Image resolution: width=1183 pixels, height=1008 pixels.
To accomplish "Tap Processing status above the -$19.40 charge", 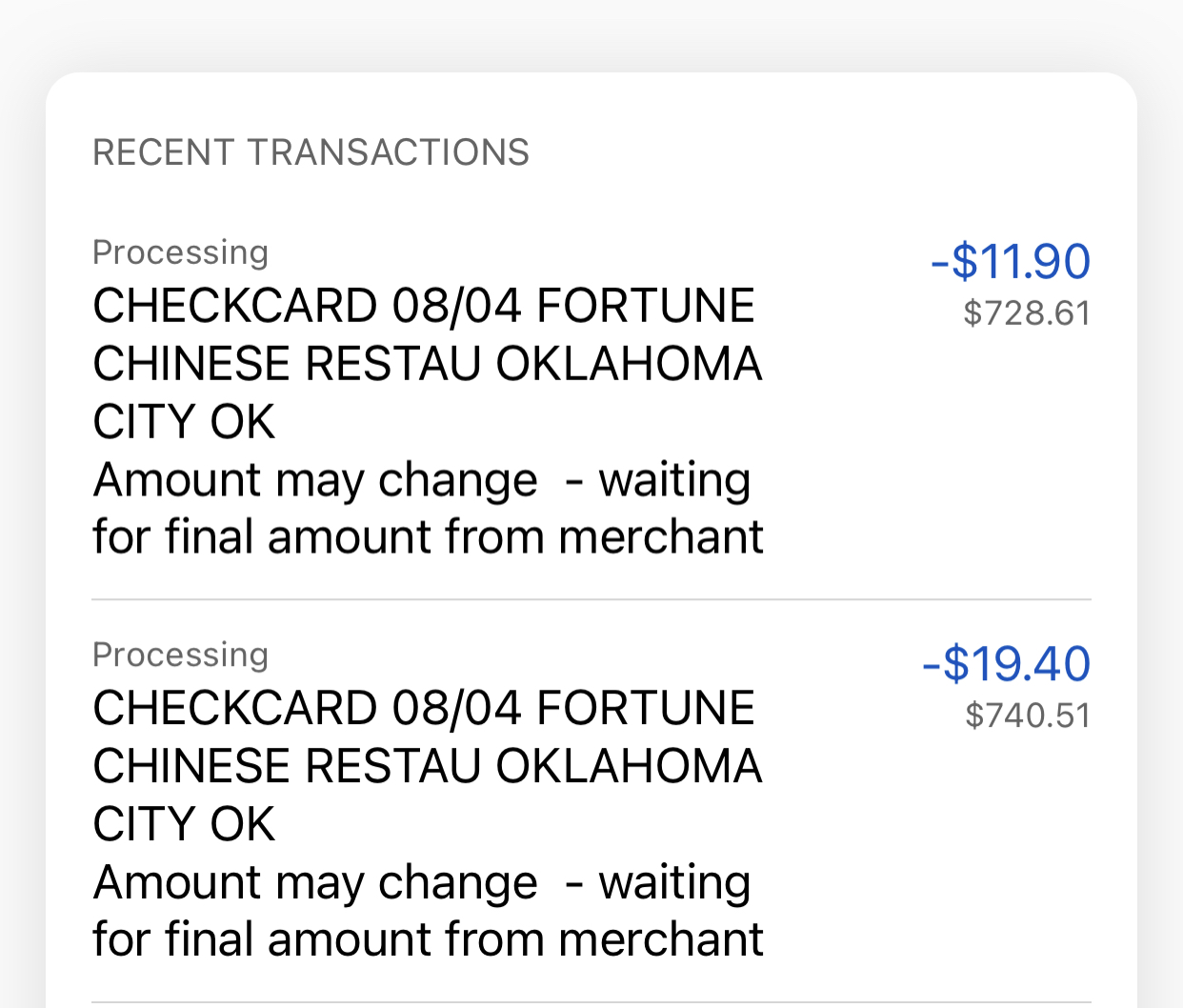I will pyautogui.click(x=180, y=655).
